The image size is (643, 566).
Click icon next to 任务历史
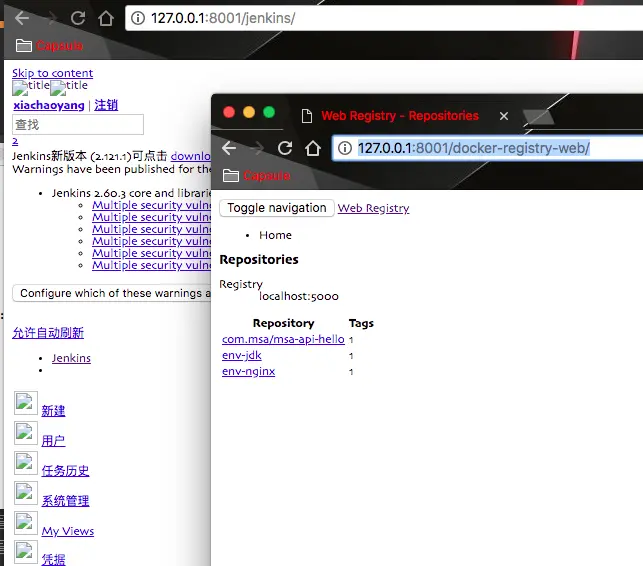26,463
